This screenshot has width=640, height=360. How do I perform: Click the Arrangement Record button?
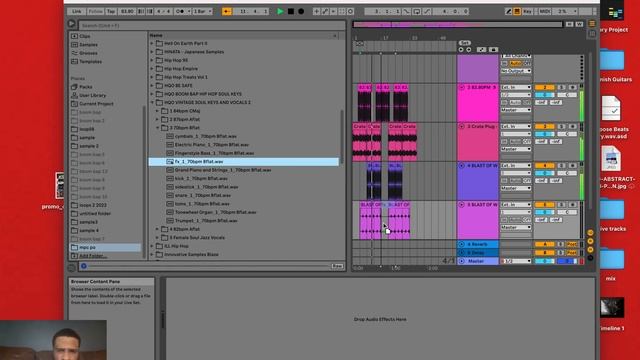click(x=301, y=11)
